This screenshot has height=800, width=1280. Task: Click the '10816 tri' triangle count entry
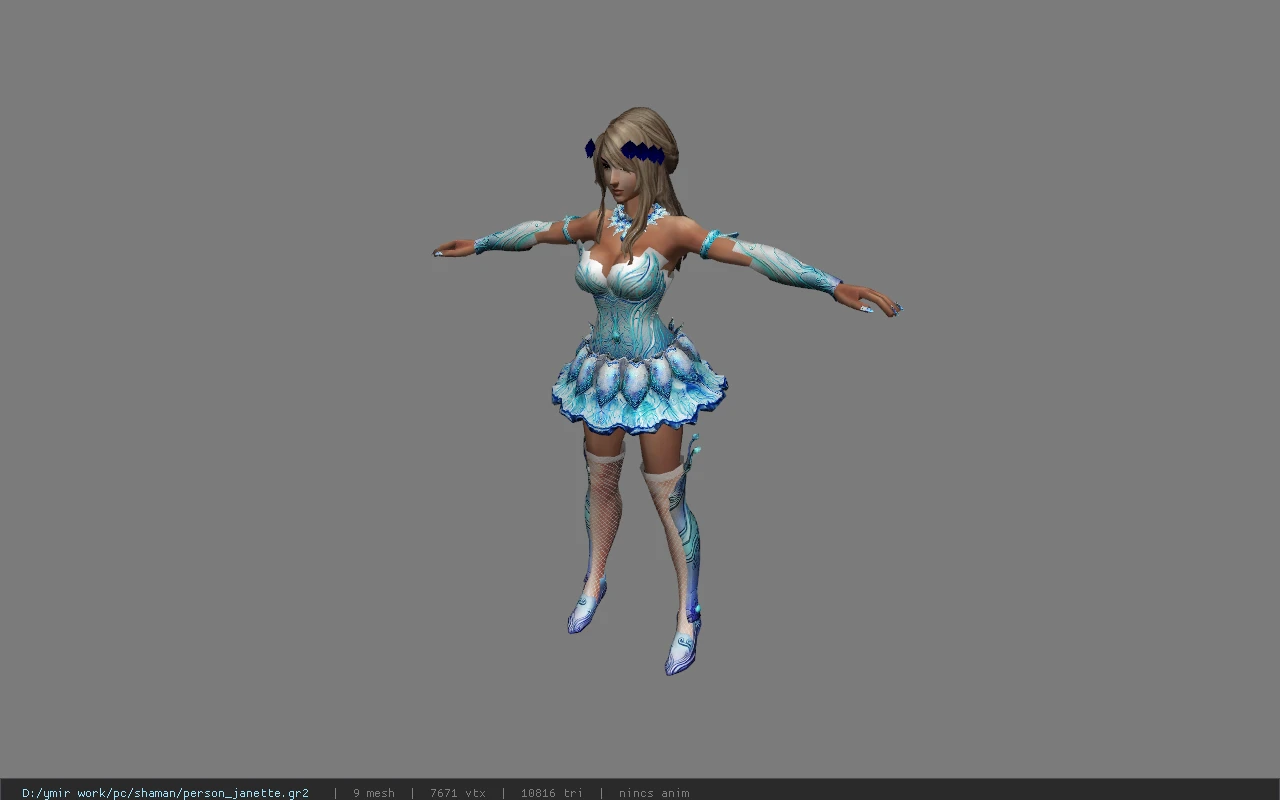click(x=551, y=793)
